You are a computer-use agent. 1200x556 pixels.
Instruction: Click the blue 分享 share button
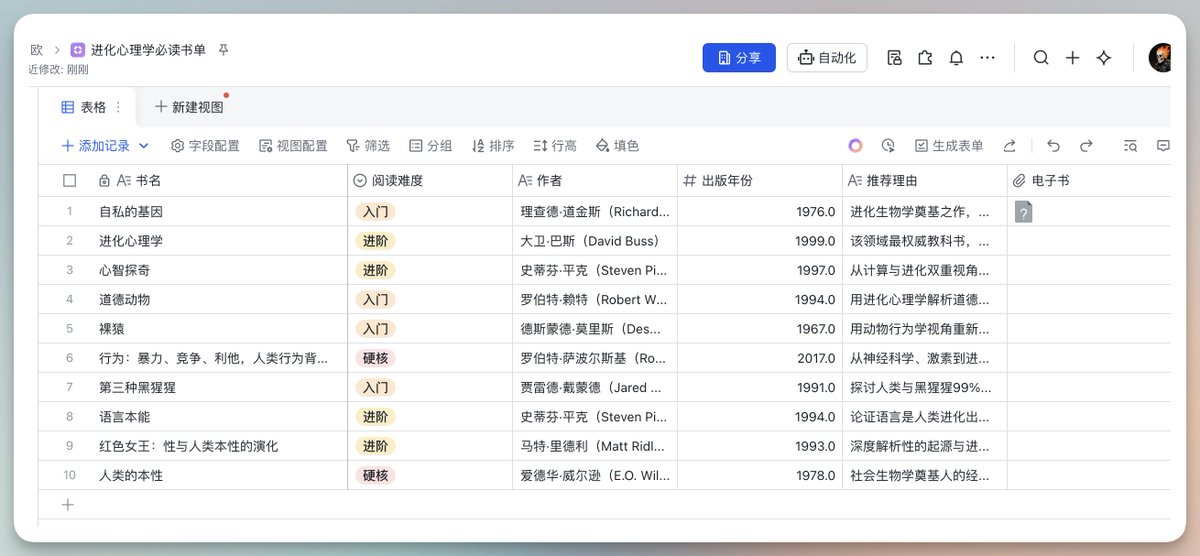click(x=739, y=58)
